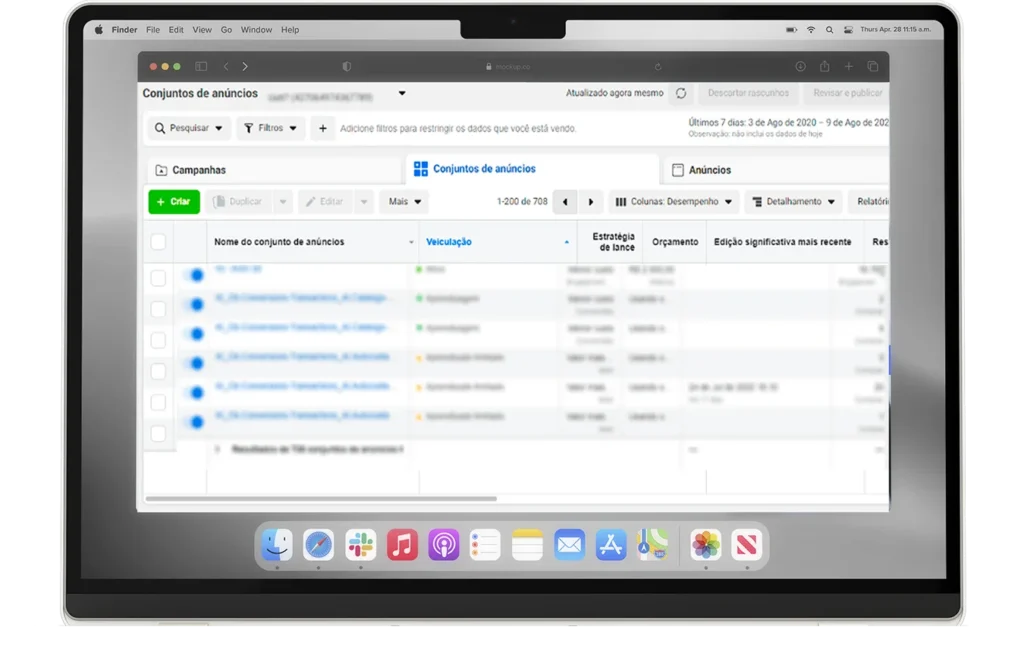This screenshot has width=1024, height=655.
Task: Click the refresh icon beside Atualizado agora mesmo
Action: (x=681, y=93)
